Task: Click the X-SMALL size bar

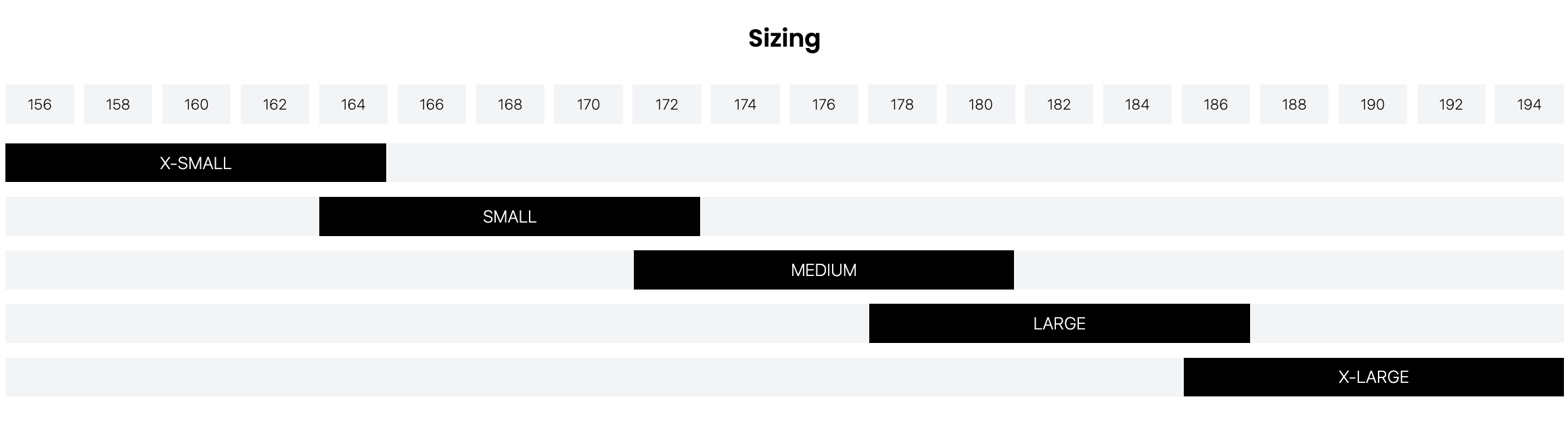Action: tap(195, 163)
